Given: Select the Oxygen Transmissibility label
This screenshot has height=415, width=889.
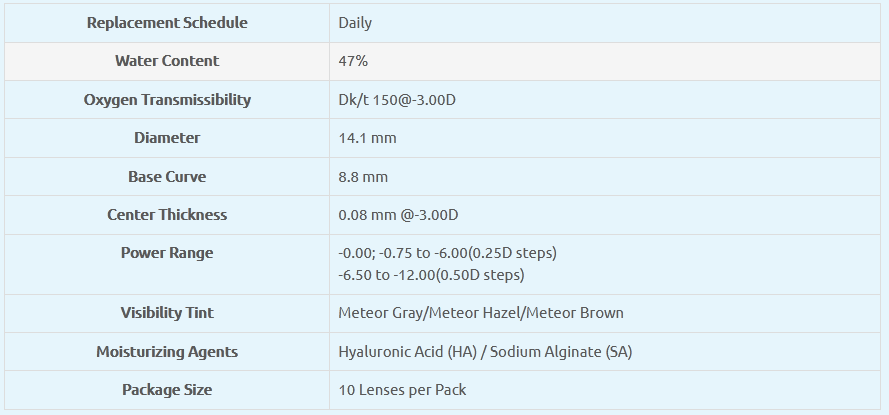Looking at the screenshot, I should [167, 100].
